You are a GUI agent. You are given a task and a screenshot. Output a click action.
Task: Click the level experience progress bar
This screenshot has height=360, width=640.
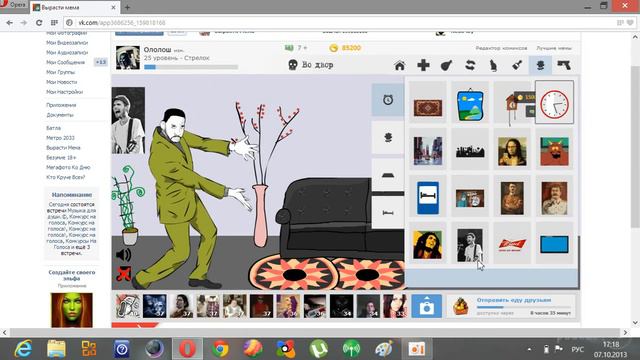(191, 67)
